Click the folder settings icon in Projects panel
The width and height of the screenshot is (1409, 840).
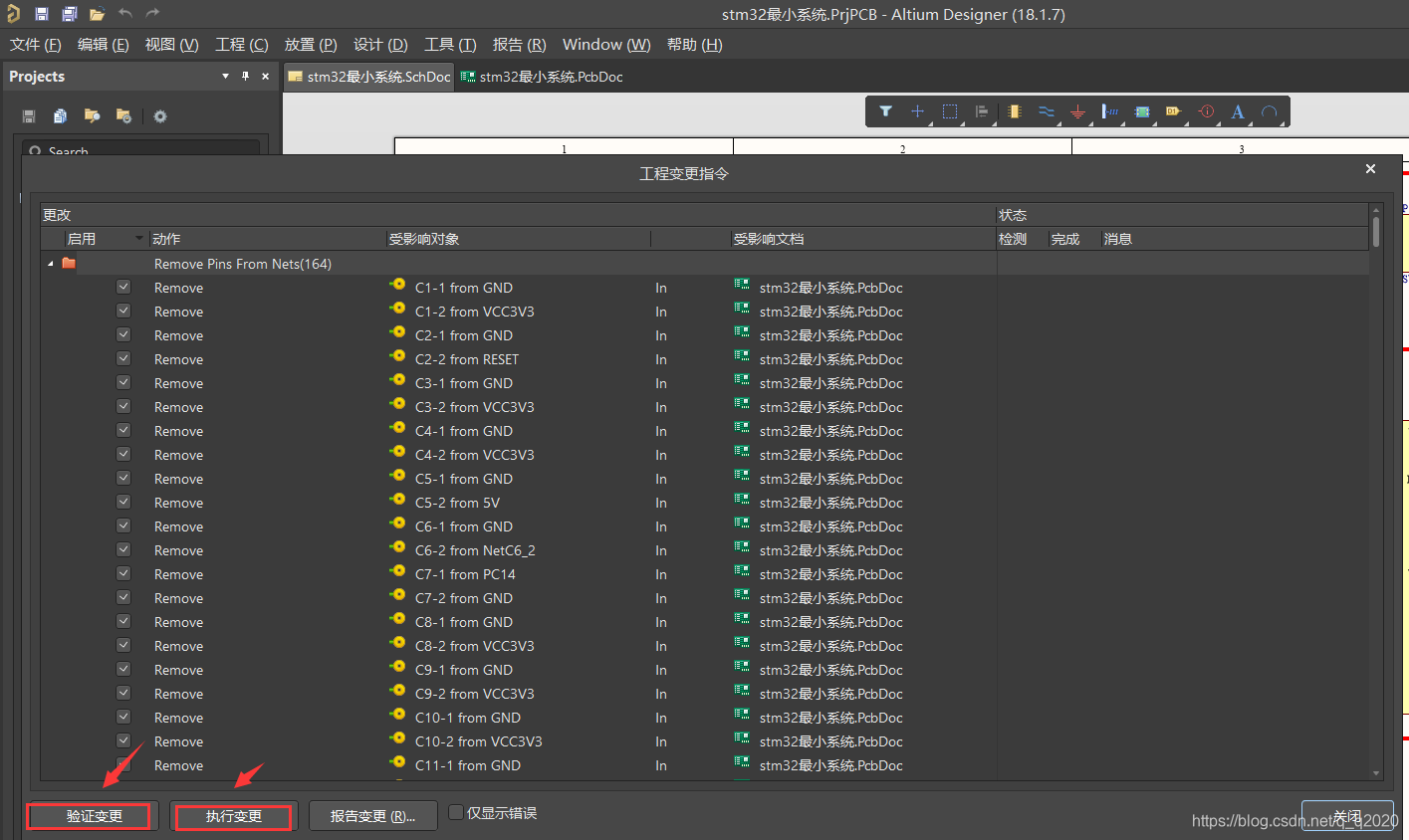pos(123,116)
